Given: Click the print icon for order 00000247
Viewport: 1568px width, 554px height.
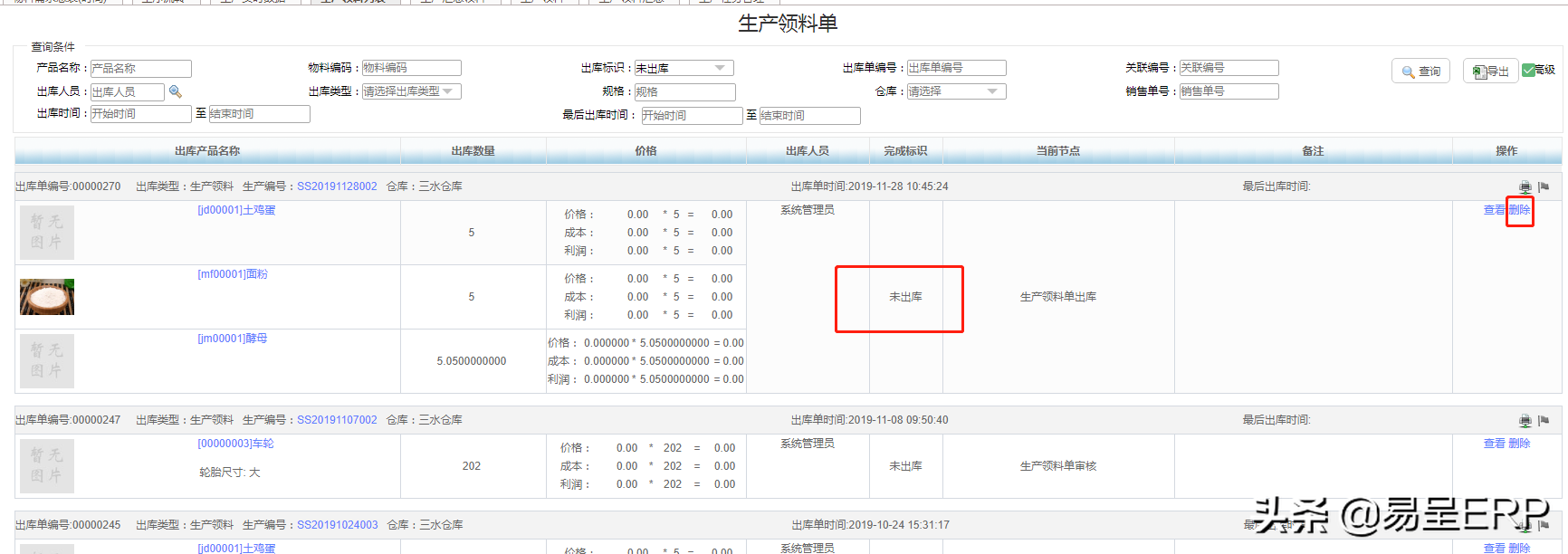Looking at the screenshot, I should coord(1525,421).
